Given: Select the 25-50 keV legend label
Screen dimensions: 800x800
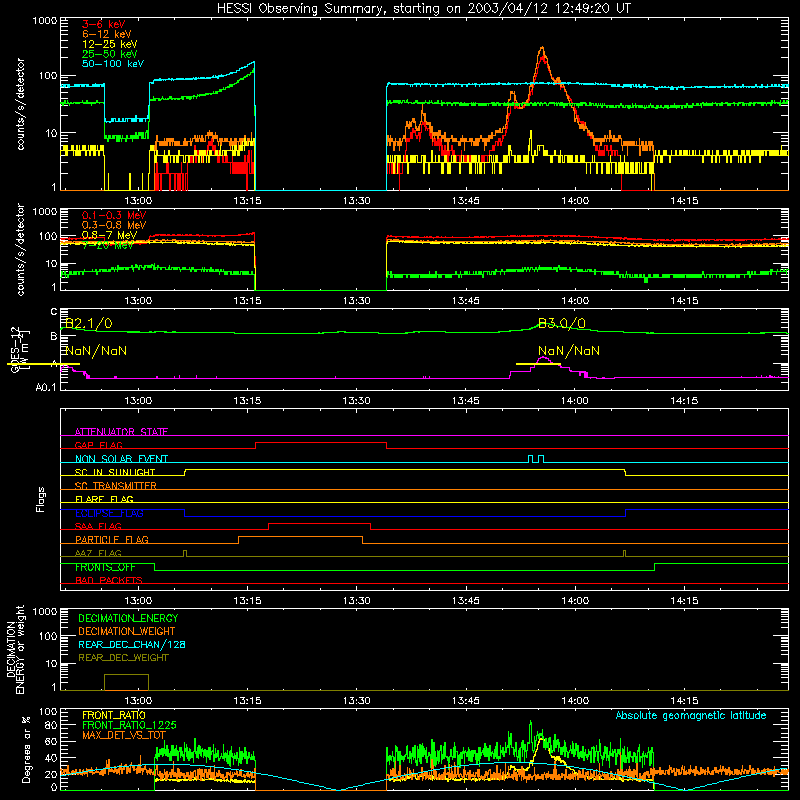Looking at the screenshot, I should coord(110,54).
